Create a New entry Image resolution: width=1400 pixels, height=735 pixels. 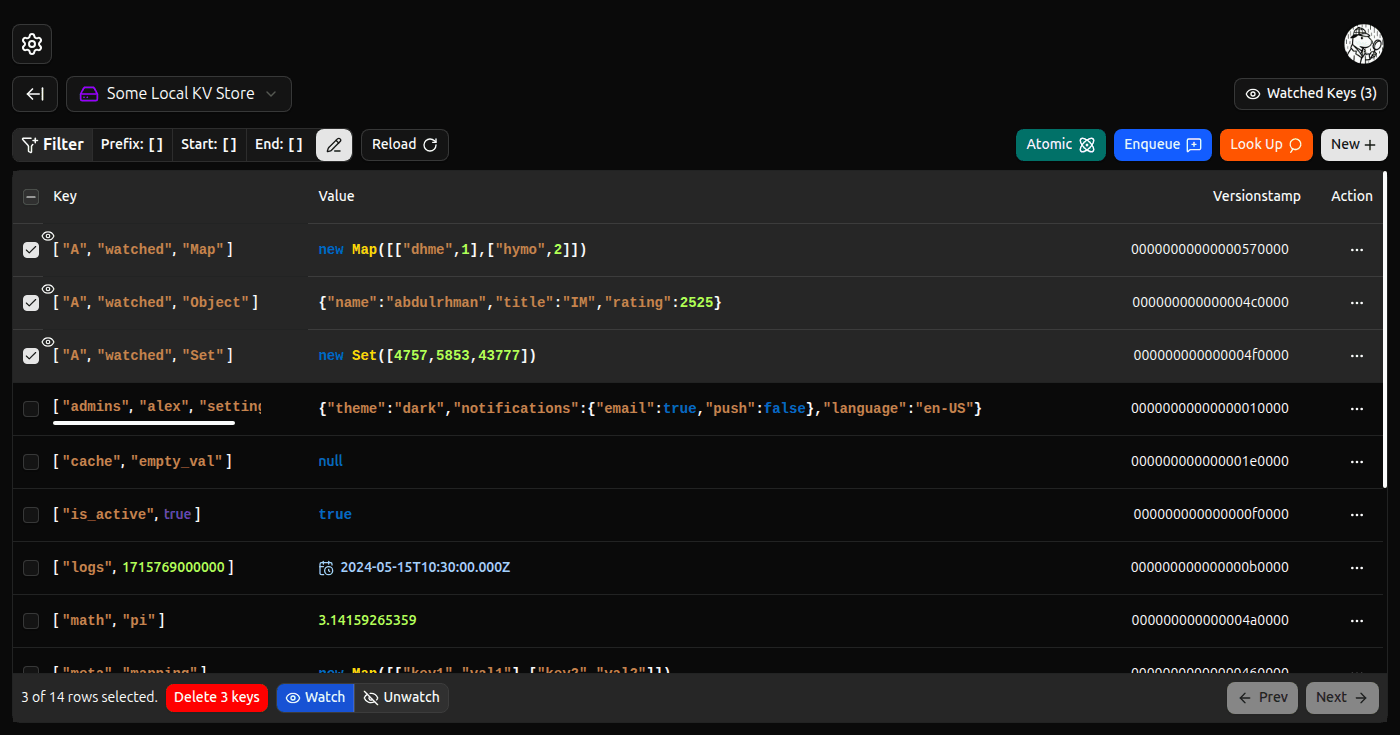point(1354,144)
